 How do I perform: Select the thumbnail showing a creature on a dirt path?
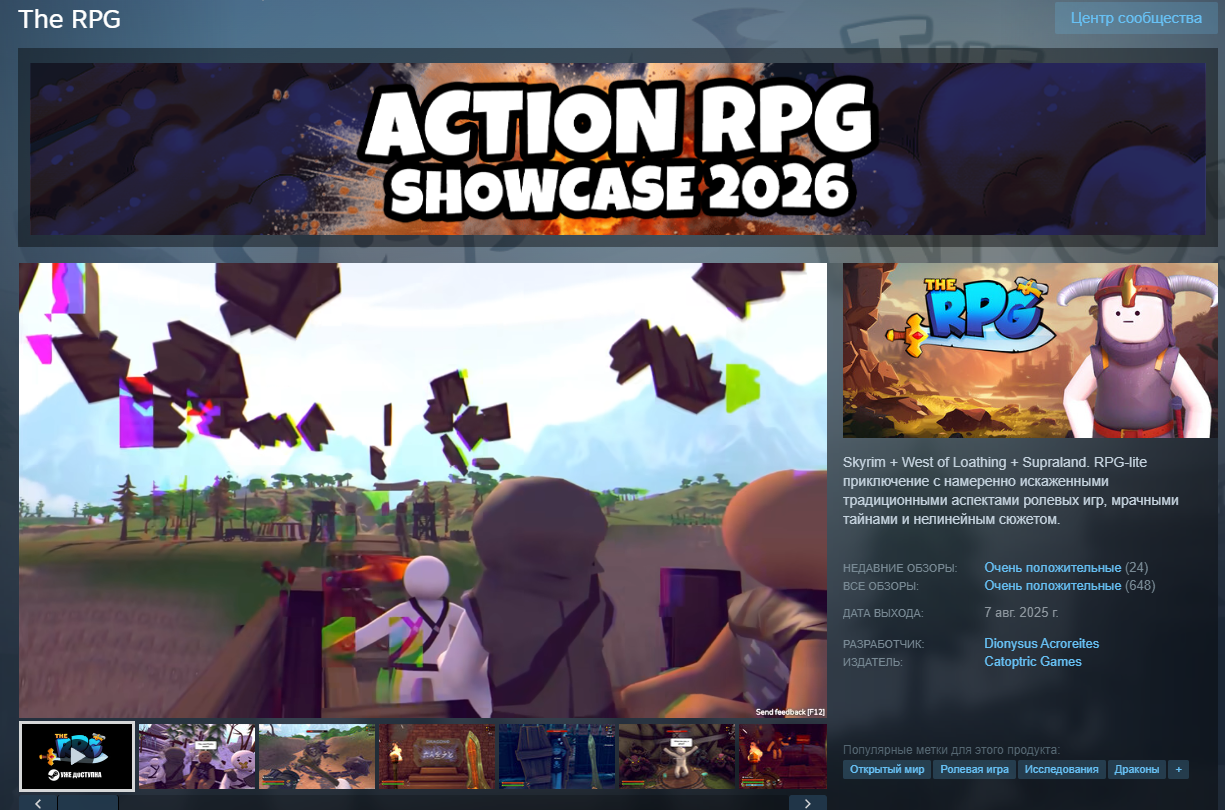317,756
